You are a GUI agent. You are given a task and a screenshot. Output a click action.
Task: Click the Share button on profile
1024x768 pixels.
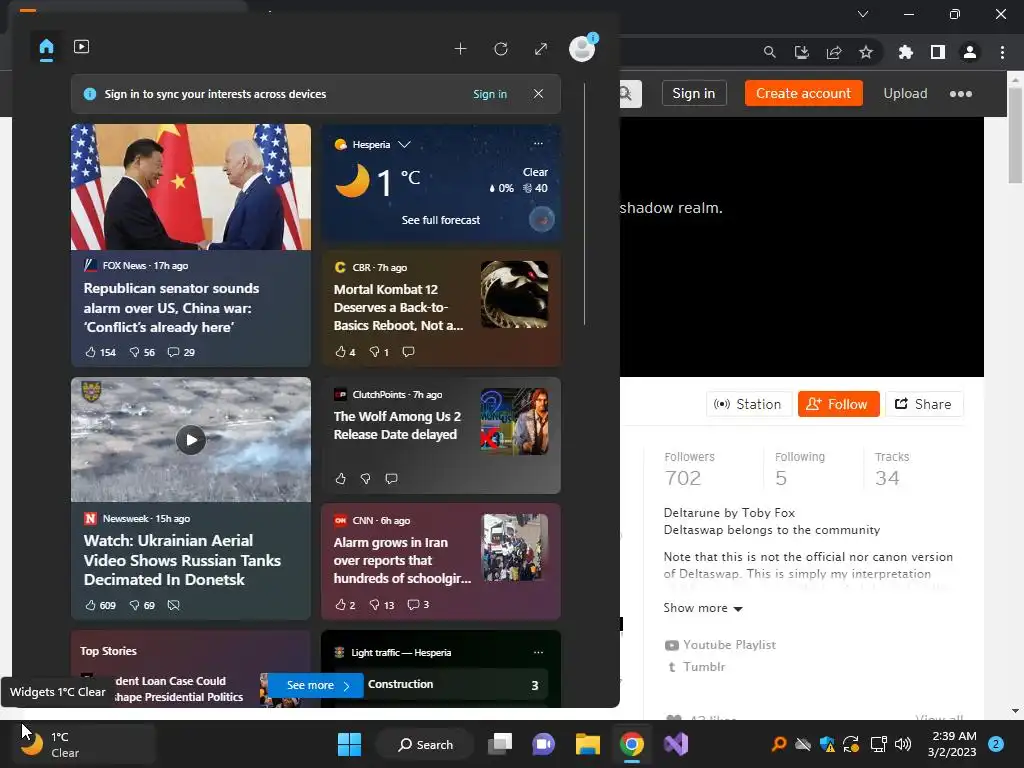point(923,404)
